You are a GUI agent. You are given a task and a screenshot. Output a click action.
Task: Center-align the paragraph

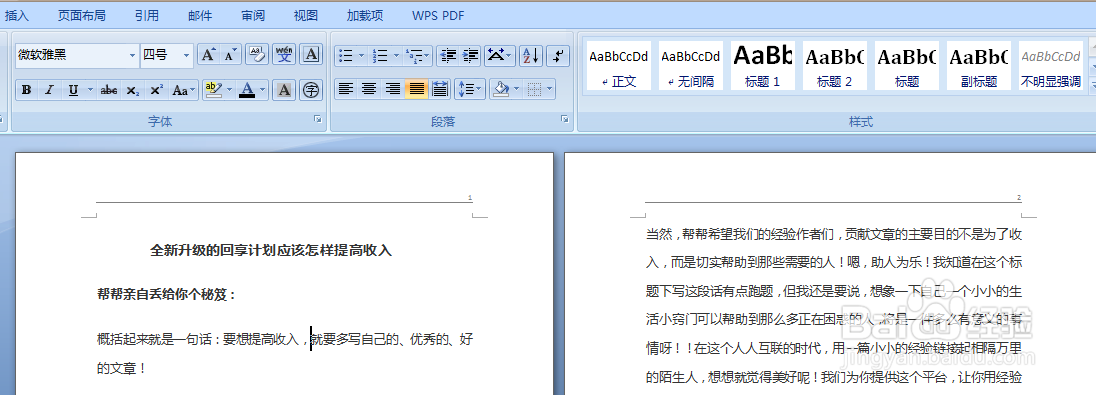tap(369, 89)
